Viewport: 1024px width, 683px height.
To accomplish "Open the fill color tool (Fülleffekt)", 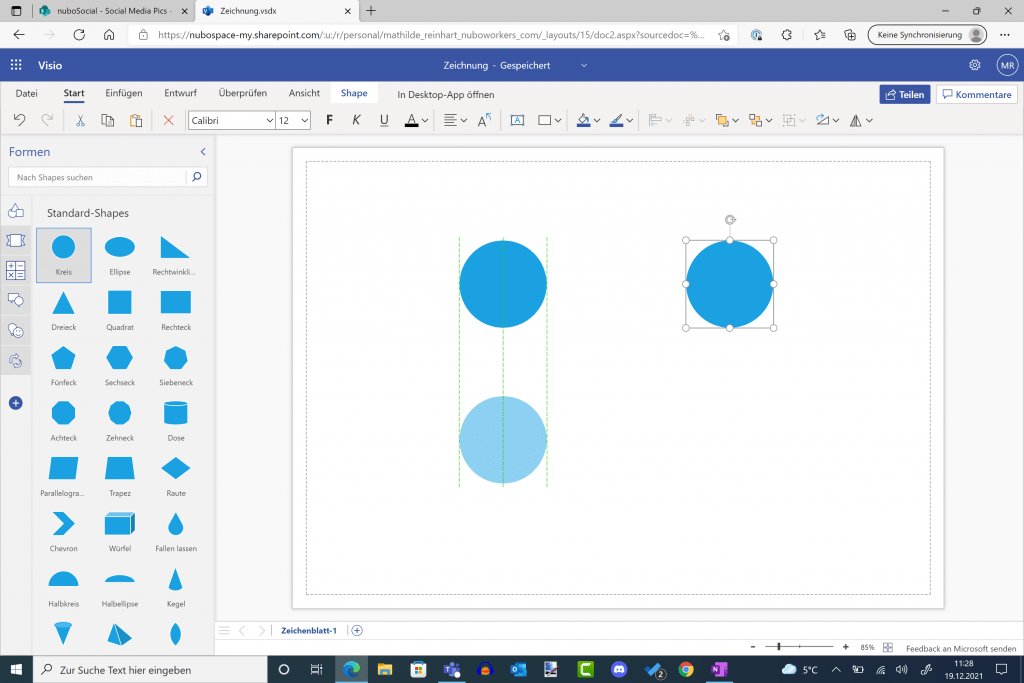I will [x=584, y=120].
